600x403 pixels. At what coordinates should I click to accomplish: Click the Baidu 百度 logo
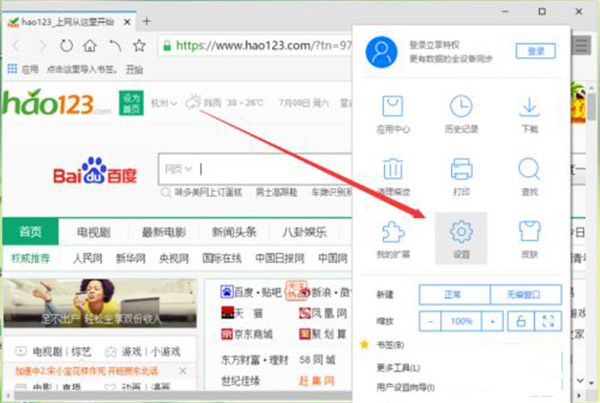[95, 171]
